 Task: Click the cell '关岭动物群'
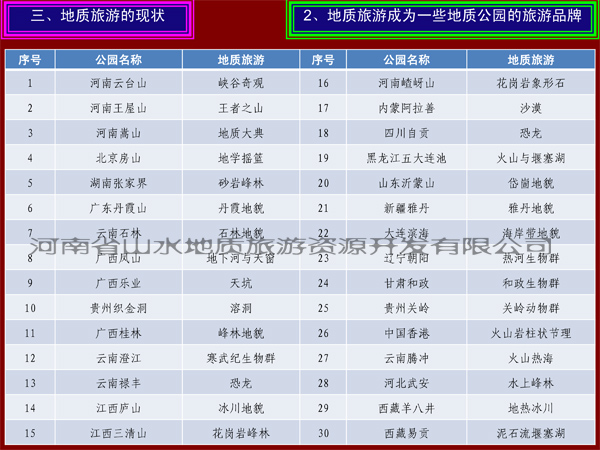pyautogui.click(x=530, y=308)
